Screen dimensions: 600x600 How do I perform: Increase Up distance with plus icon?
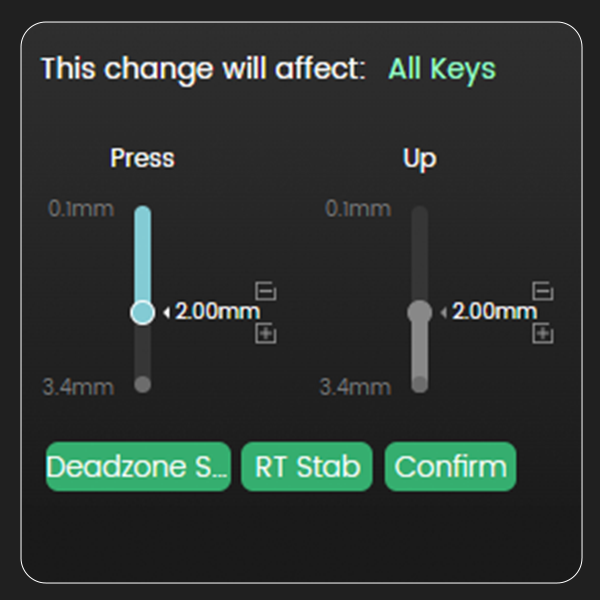(542, 334)
